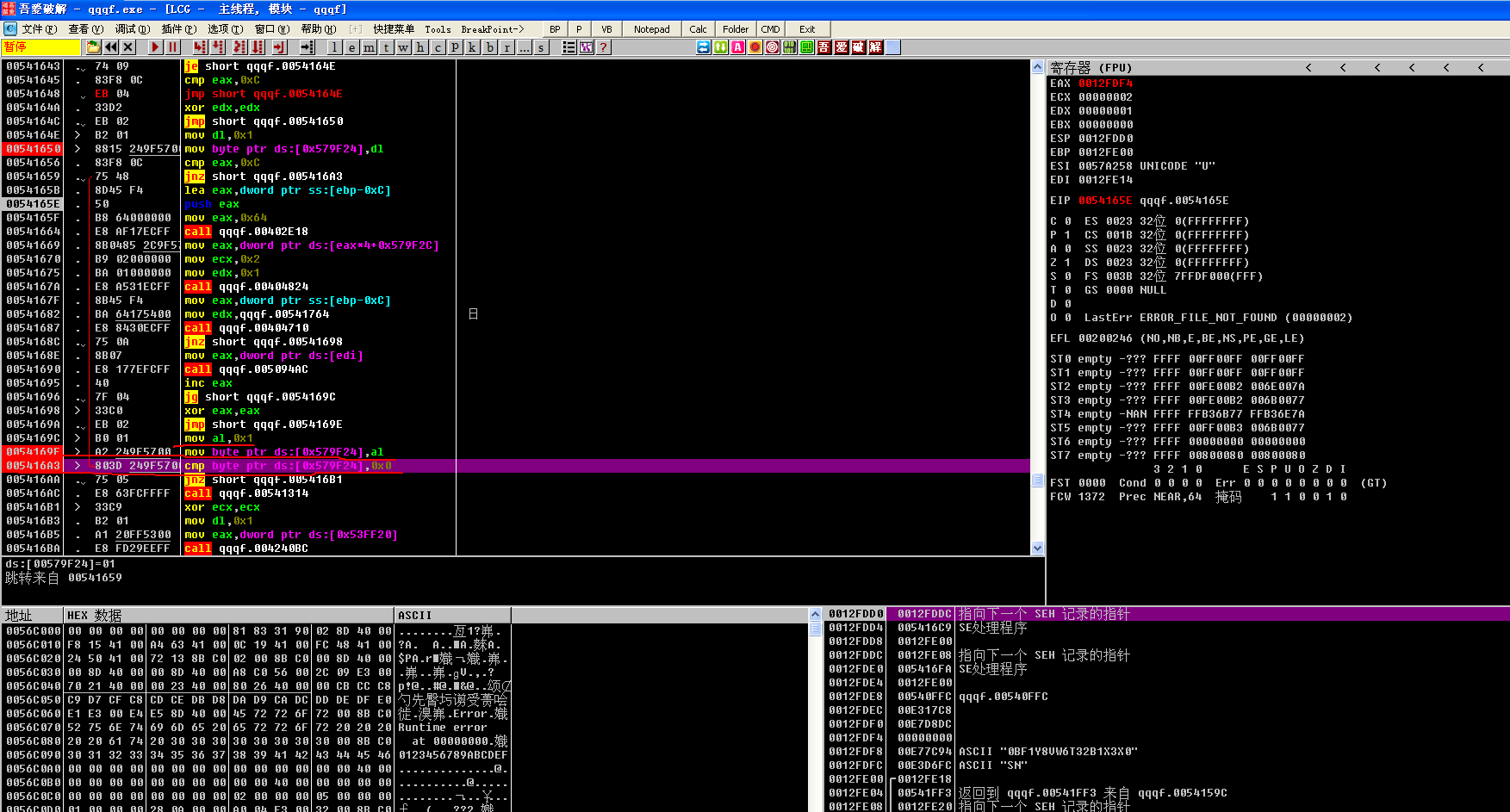Open the 调试(D) menu
Viewport: 1510px width, 812px height.
tap(132, 29)
